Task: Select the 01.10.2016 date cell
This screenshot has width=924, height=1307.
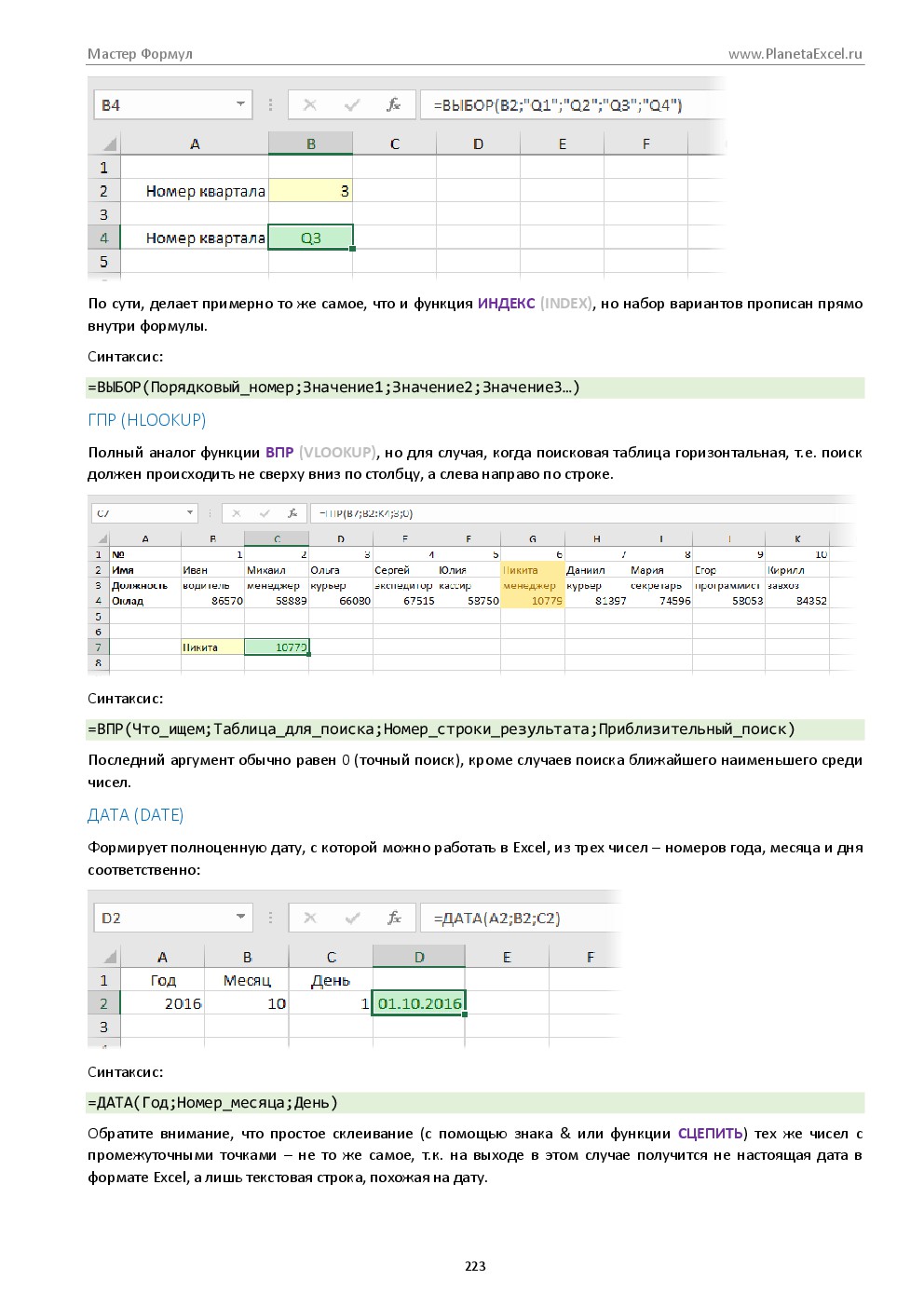Action: click(419, 1003)
